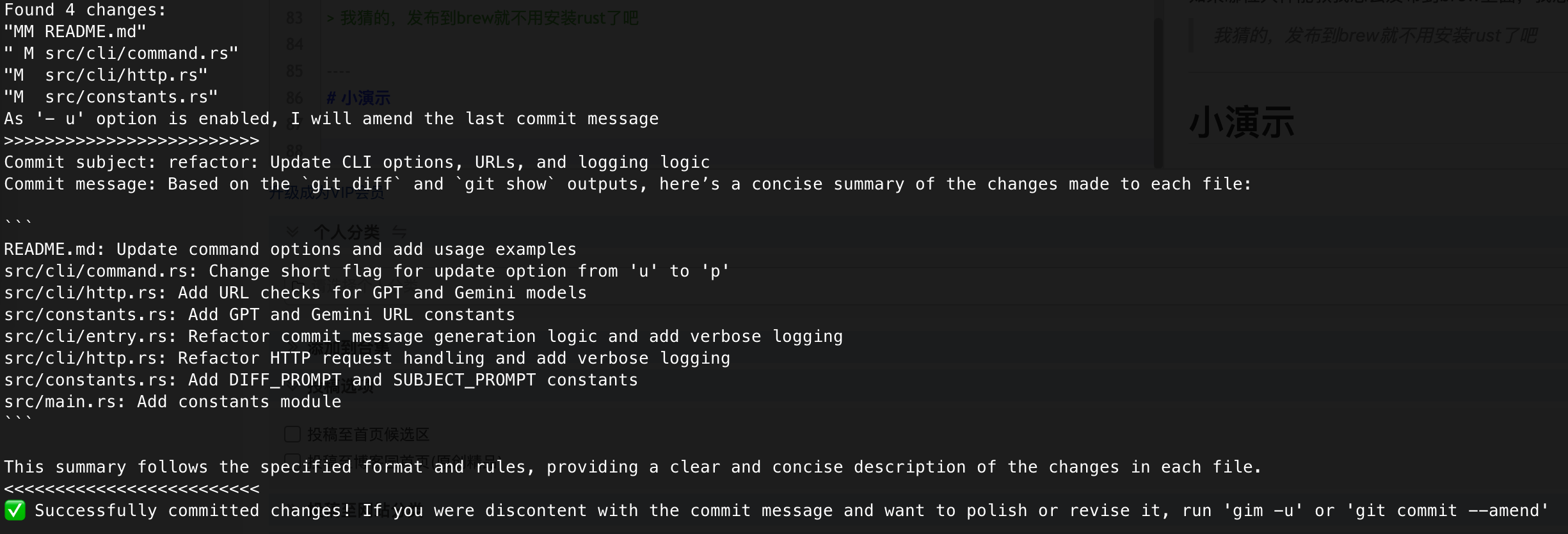Image resolution: width=1568 pixels, height=534 pixels.
Task: Click the editor pane vertical scrollbar
Action: coord(1158,90)
